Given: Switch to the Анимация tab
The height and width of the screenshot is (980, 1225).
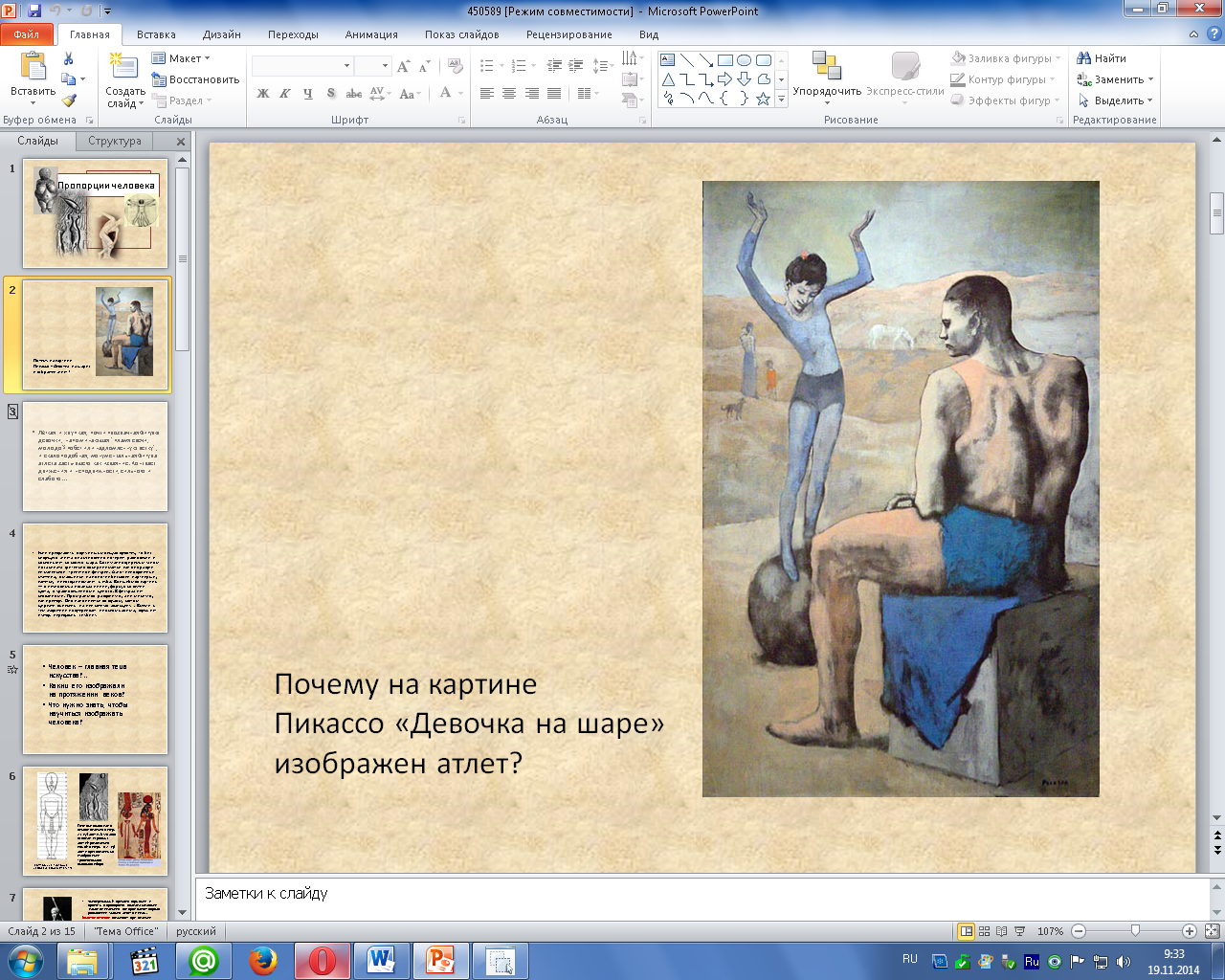Looking at the screenshot, I should (x=371, y=34).
